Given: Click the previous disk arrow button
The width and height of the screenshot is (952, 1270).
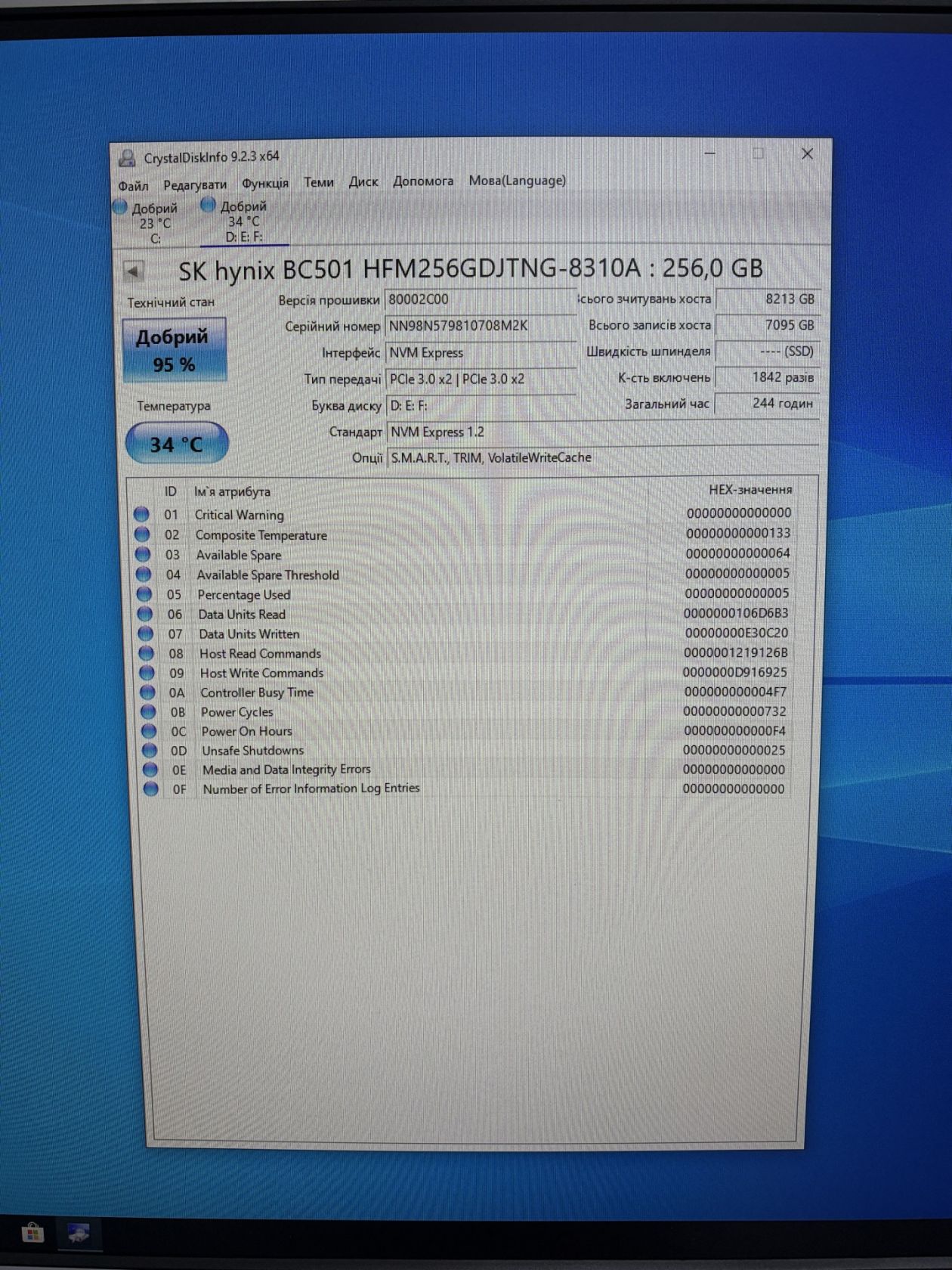Looking at the screenshot, I should point(133,271).
